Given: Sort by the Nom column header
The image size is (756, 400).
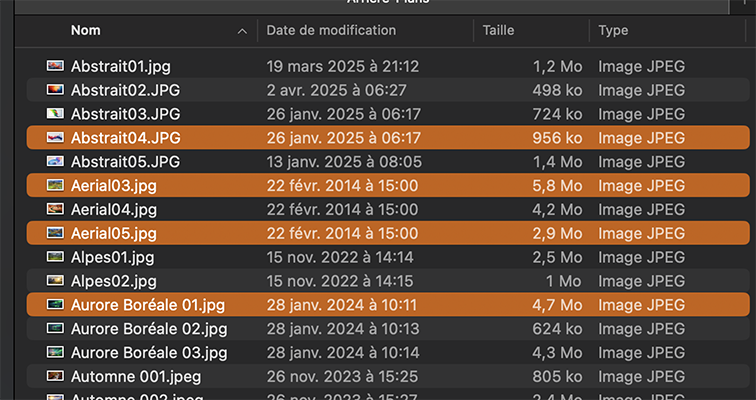Looking at the screenshot, I should pos(86,31).
